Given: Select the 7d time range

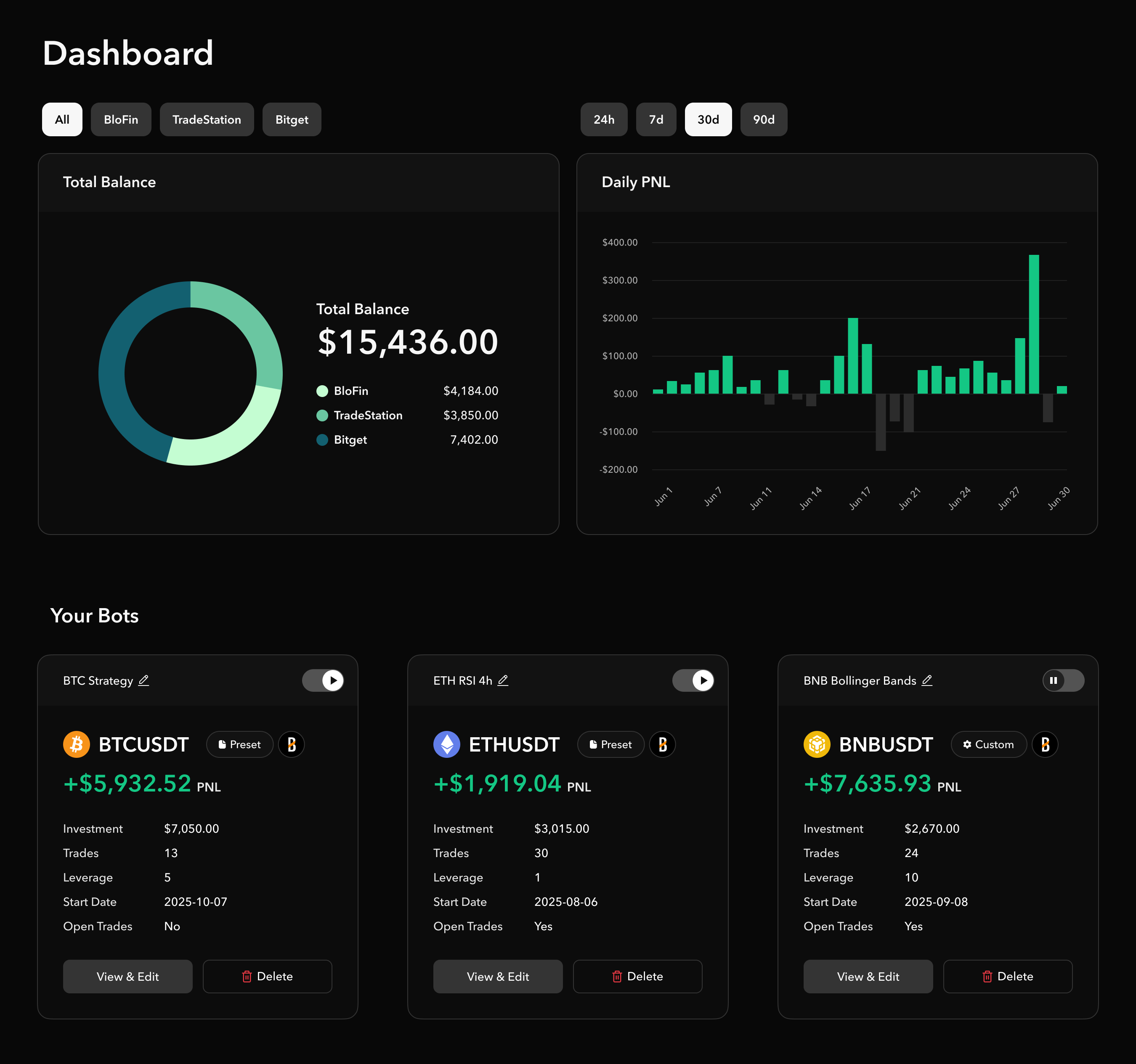Looking at the screenshot, I should (x=656, y=119).
